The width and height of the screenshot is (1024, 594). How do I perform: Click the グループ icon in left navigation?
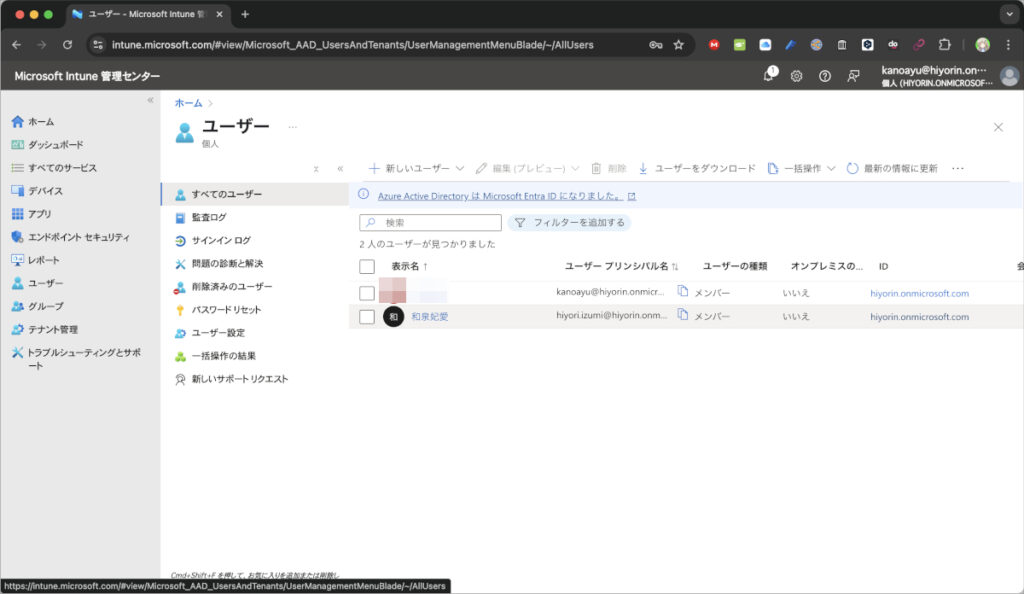point(18,306)
